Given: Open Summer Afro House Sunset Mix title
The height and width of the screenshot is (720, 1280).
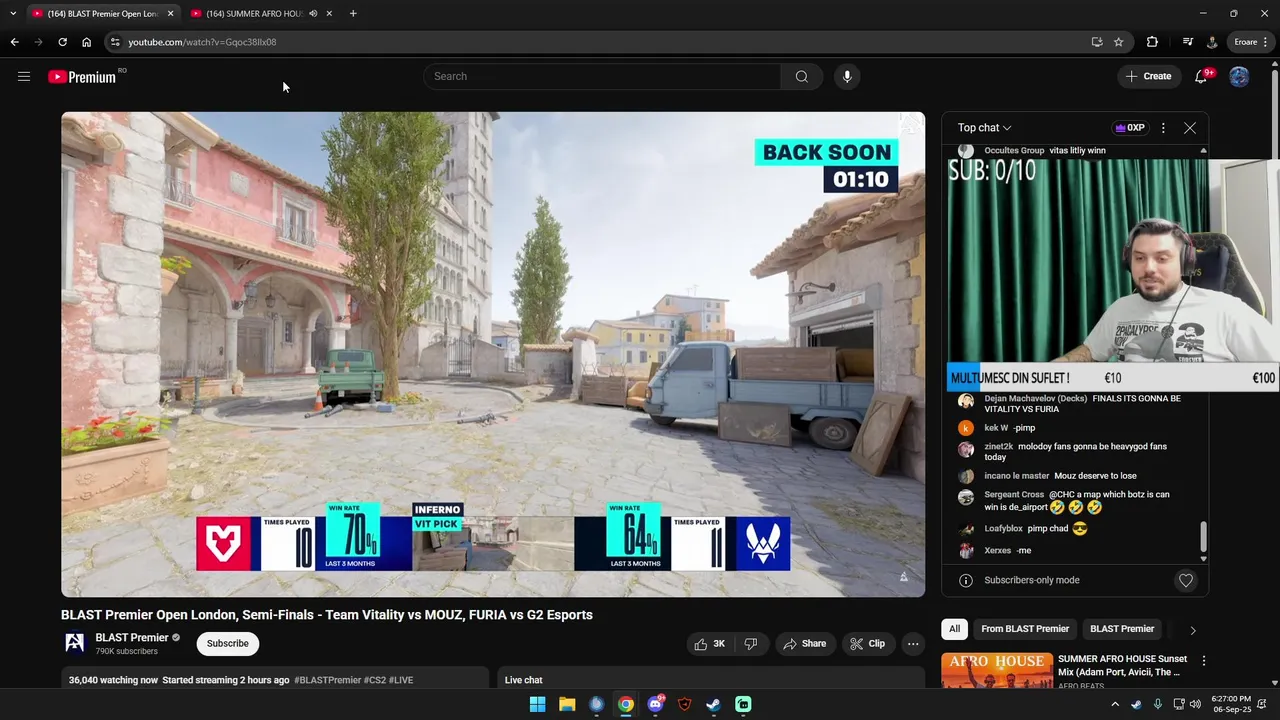Looking at the screenshot, I should click(1122, 665).
